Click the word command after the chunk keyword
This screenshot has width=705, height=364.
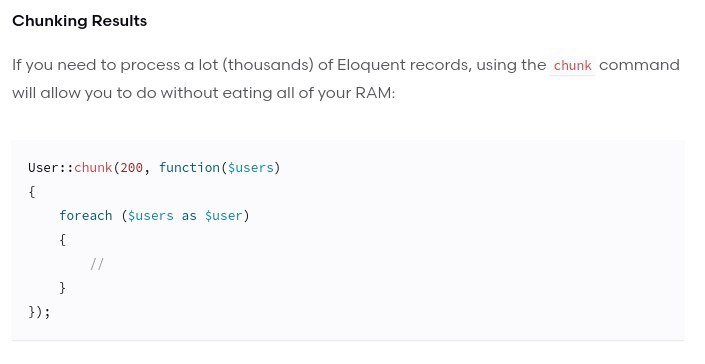click(639, 65)
